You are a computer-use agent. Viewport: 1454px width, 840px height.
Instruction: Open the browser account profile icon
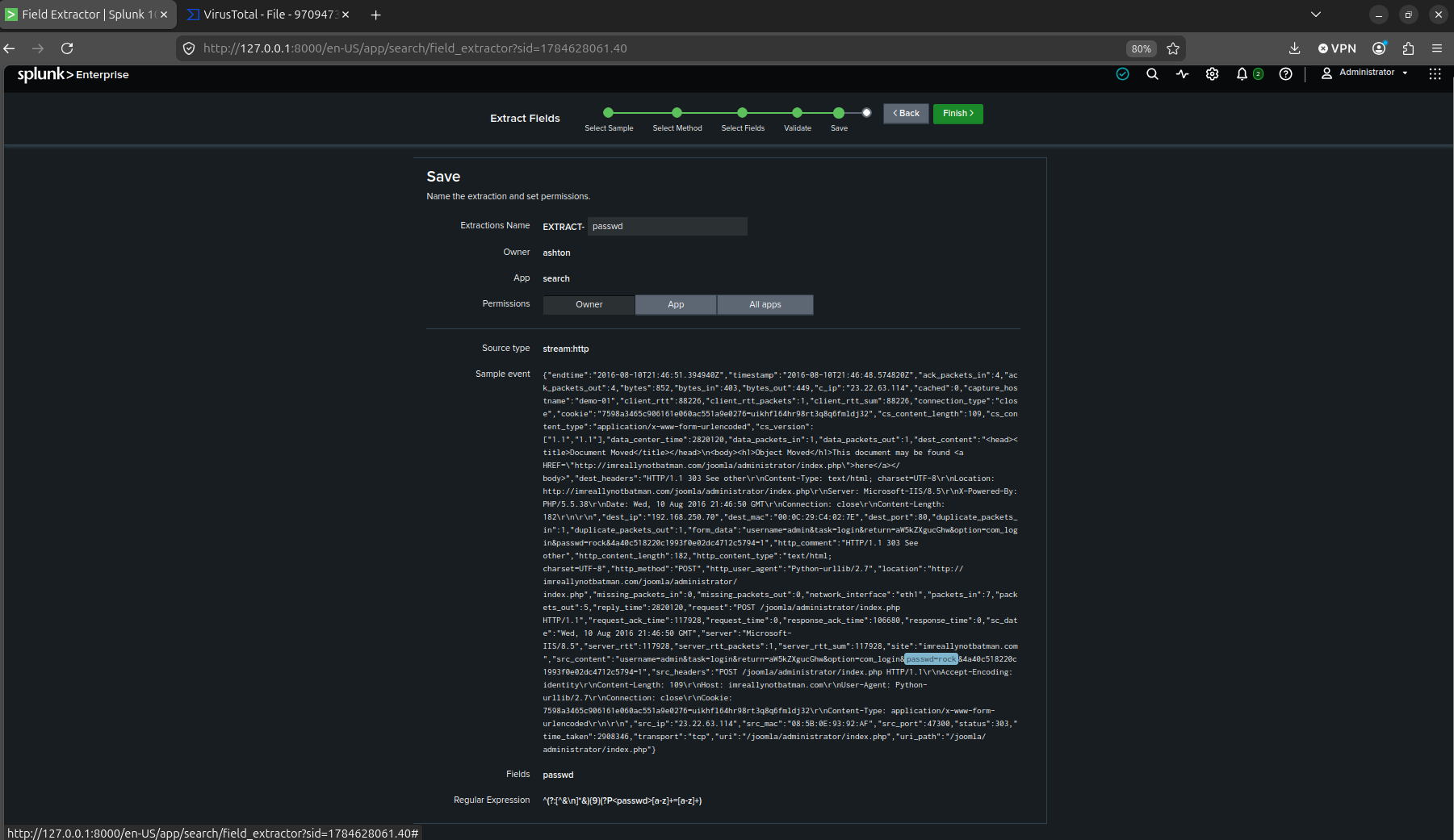tap(1379, 48)
